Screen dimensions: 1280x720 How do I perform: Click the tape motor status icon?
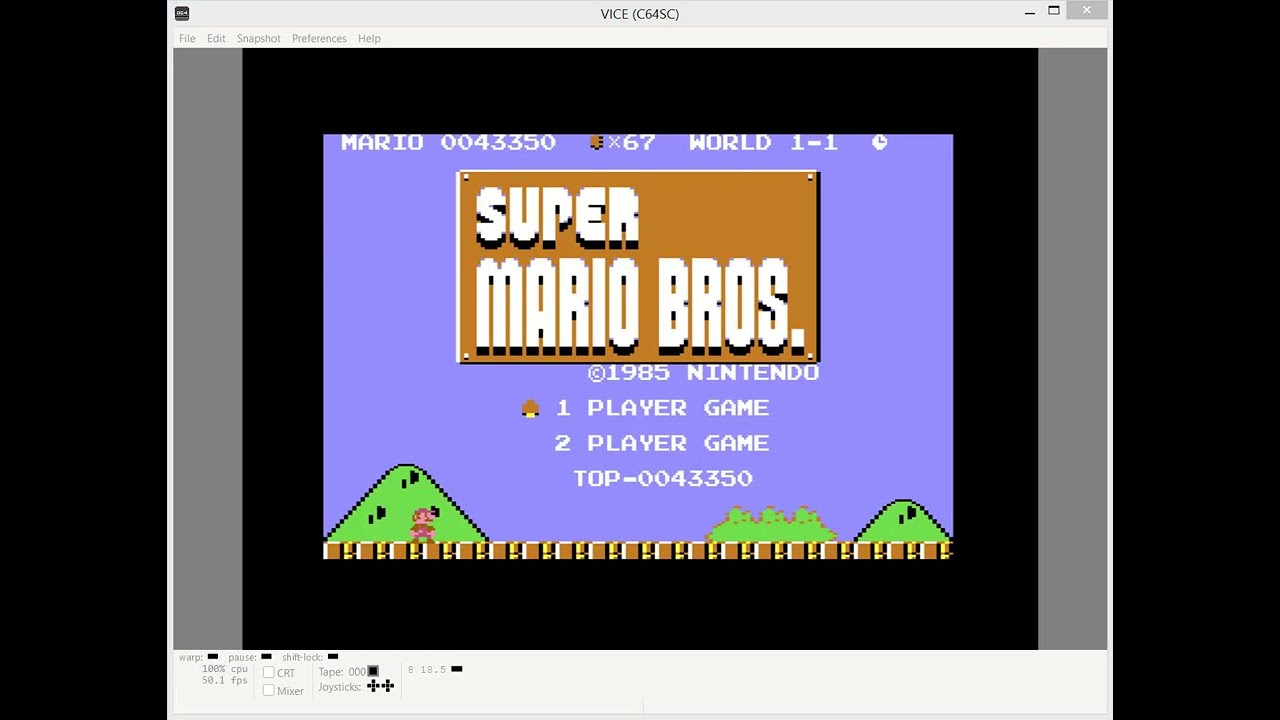coord(373,671)
